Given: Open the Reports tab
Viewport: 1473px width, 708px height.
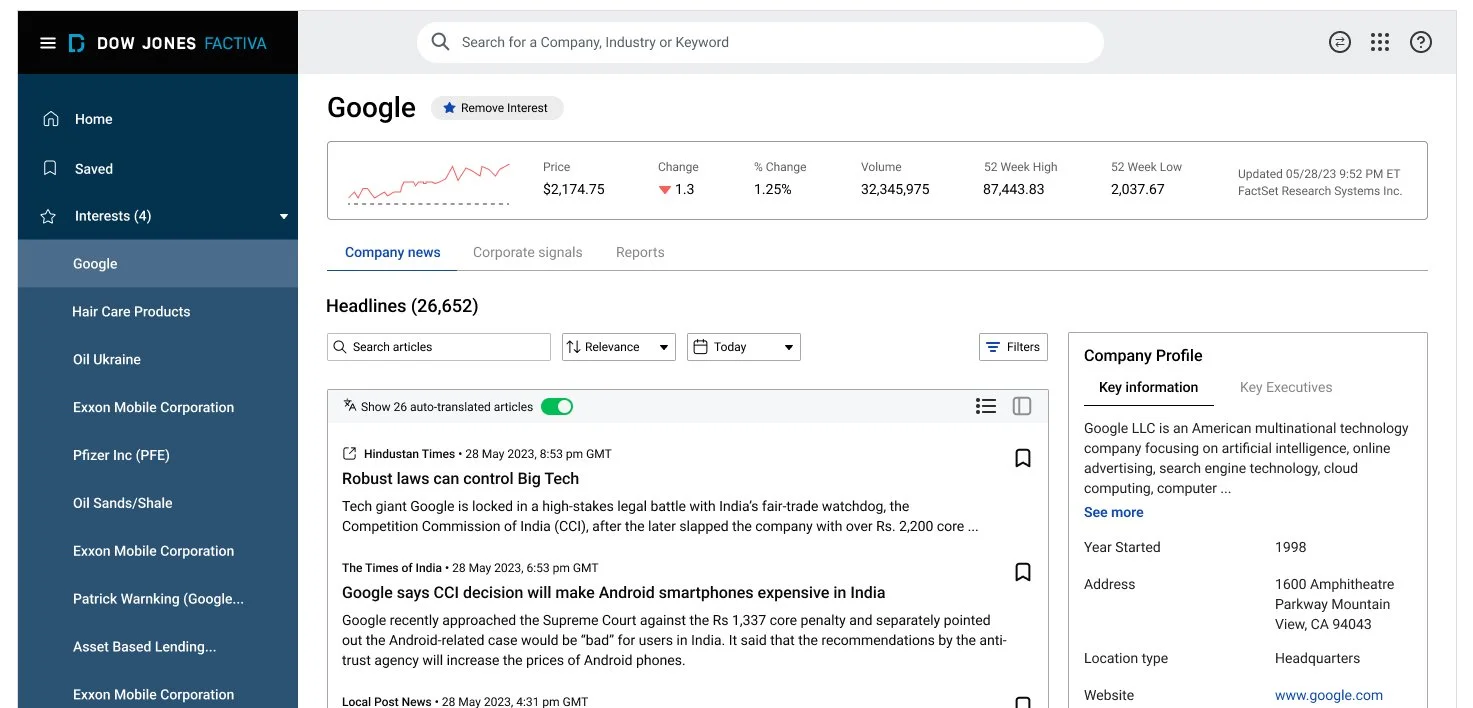Looking at the screenshot, I should [x=640, y=252].
